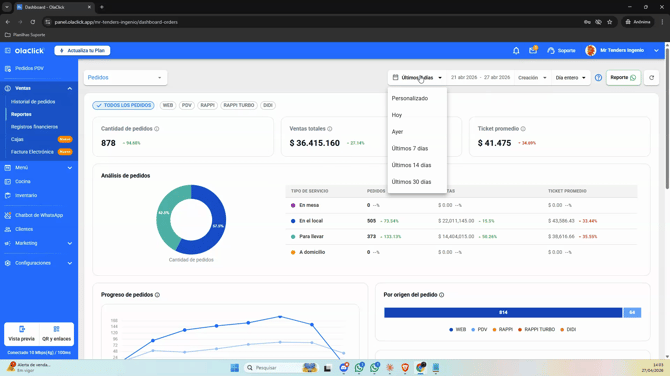Click info icon beside Progreso de pedidos
Viewport: 670px width, 376px height.
click(x=157, y=295)
